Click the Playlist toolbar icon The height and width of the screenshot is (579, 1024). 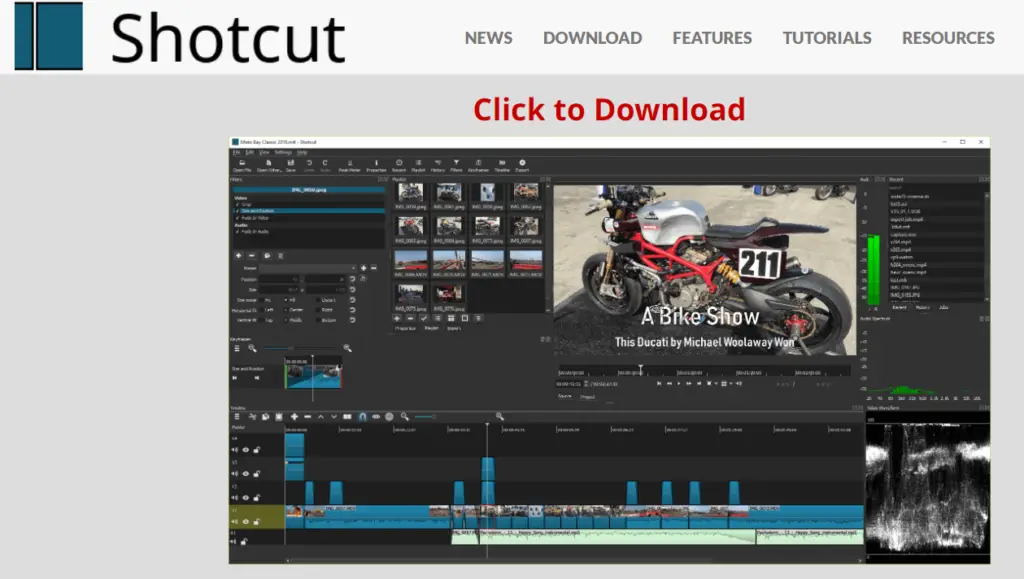419,166
